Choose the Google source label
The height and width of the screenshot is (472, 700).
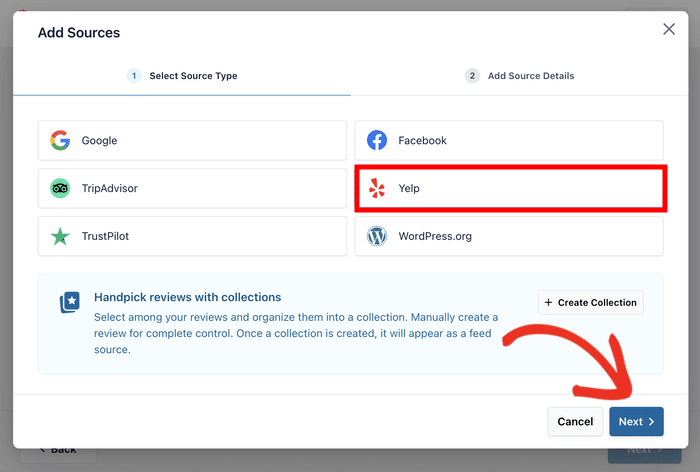[99, 141]
